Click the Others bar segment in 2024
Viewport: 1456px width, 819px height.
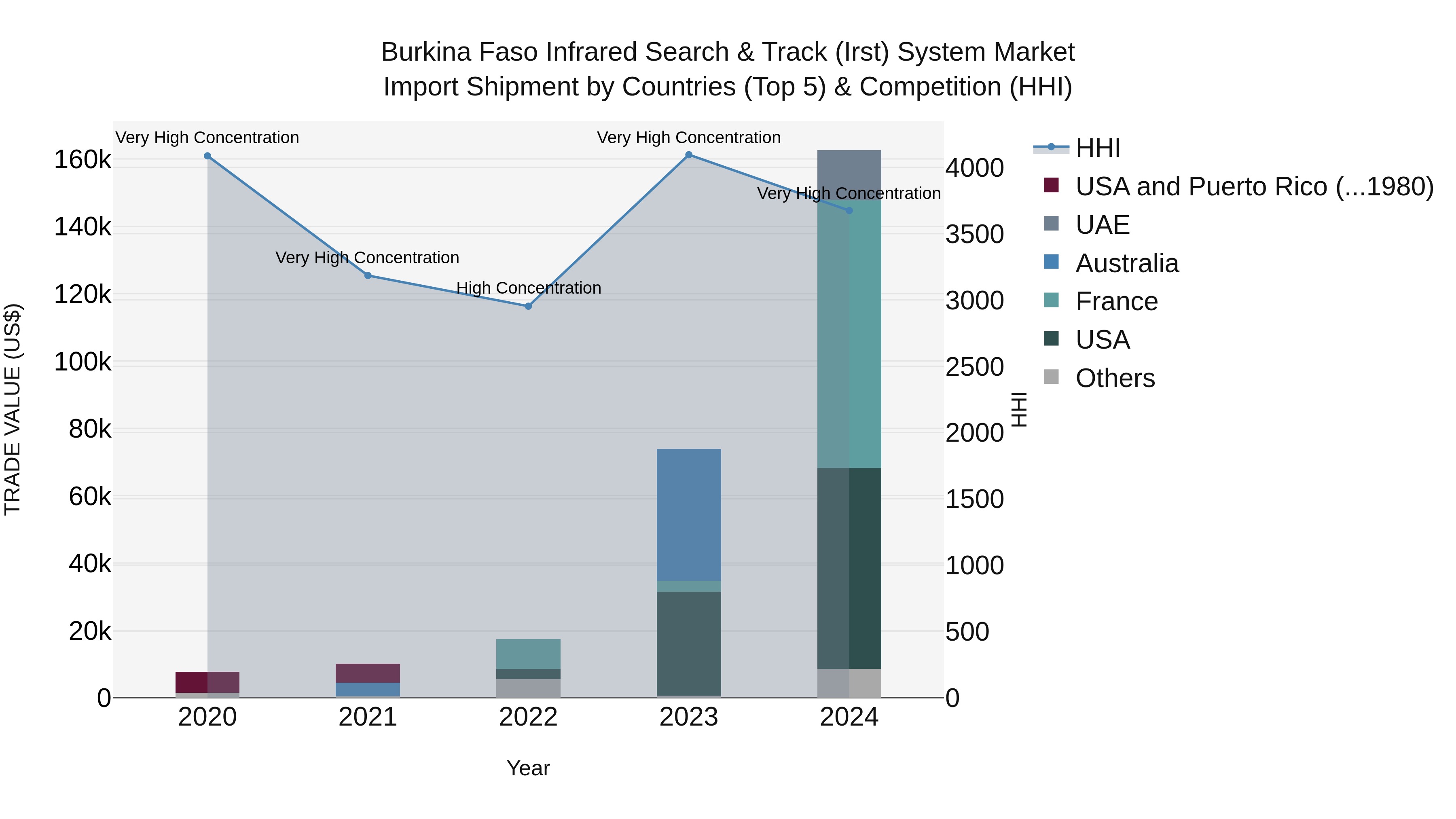[849, 684]
